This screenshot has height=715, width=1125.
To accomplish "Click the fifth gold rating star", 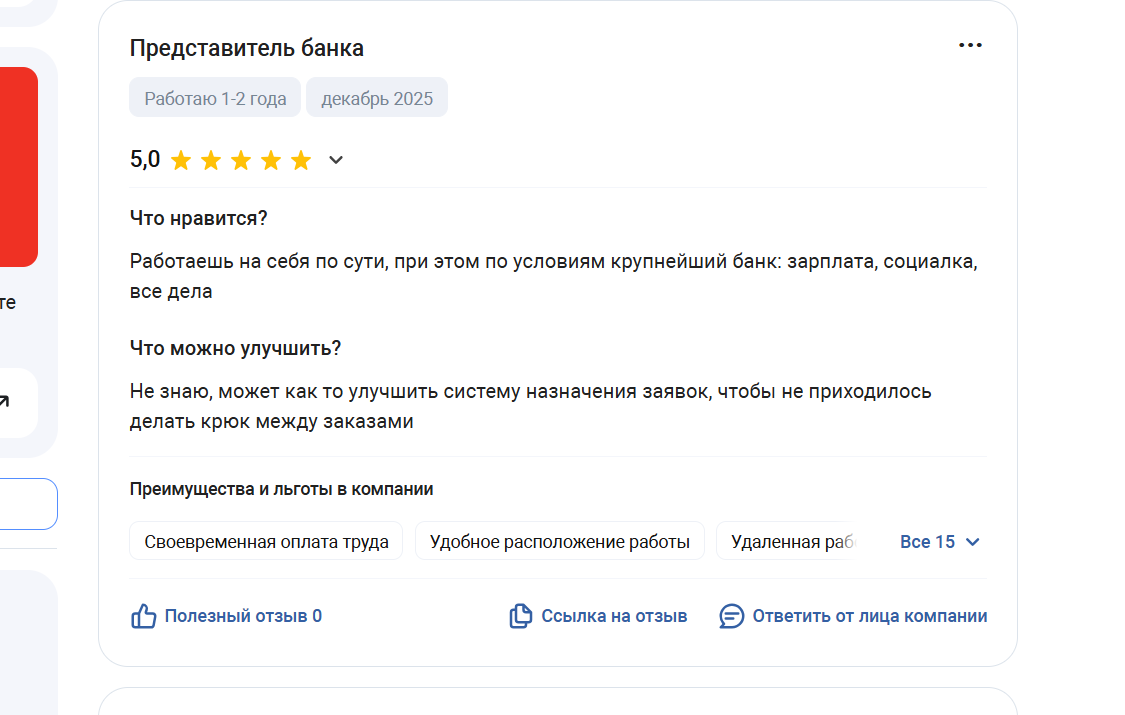I will [301, 160].
